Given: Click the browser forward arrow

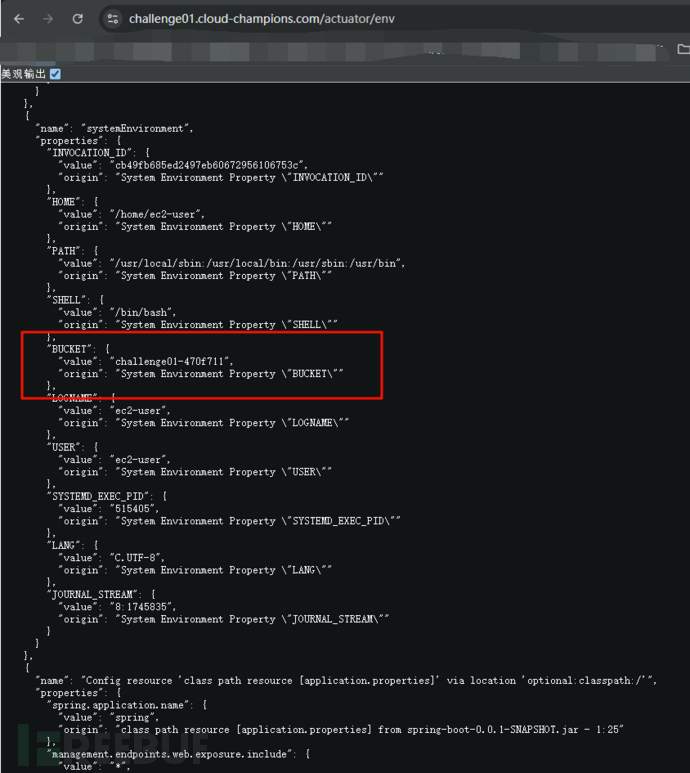Looking at the screenshot, I should click(x=48, y=19).
